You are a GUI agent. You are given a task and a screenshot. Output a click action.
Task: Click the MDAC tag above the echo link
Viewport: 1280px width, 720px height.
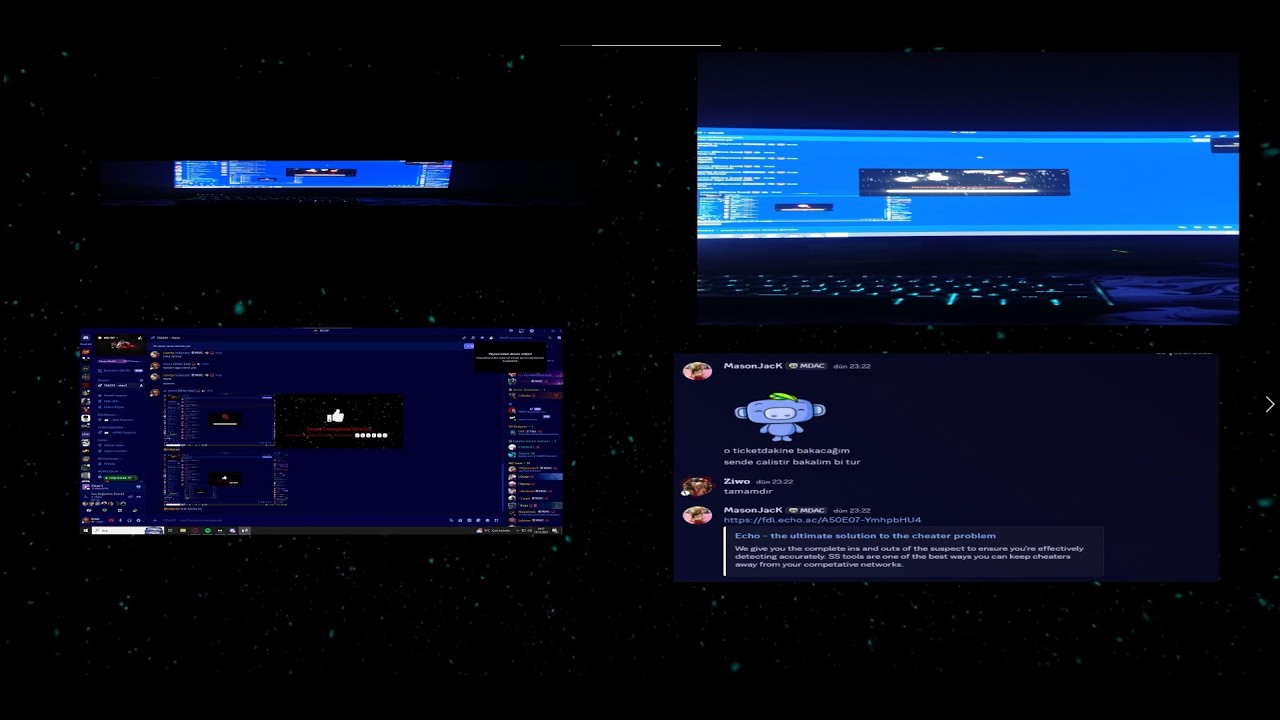coord(807,510)
